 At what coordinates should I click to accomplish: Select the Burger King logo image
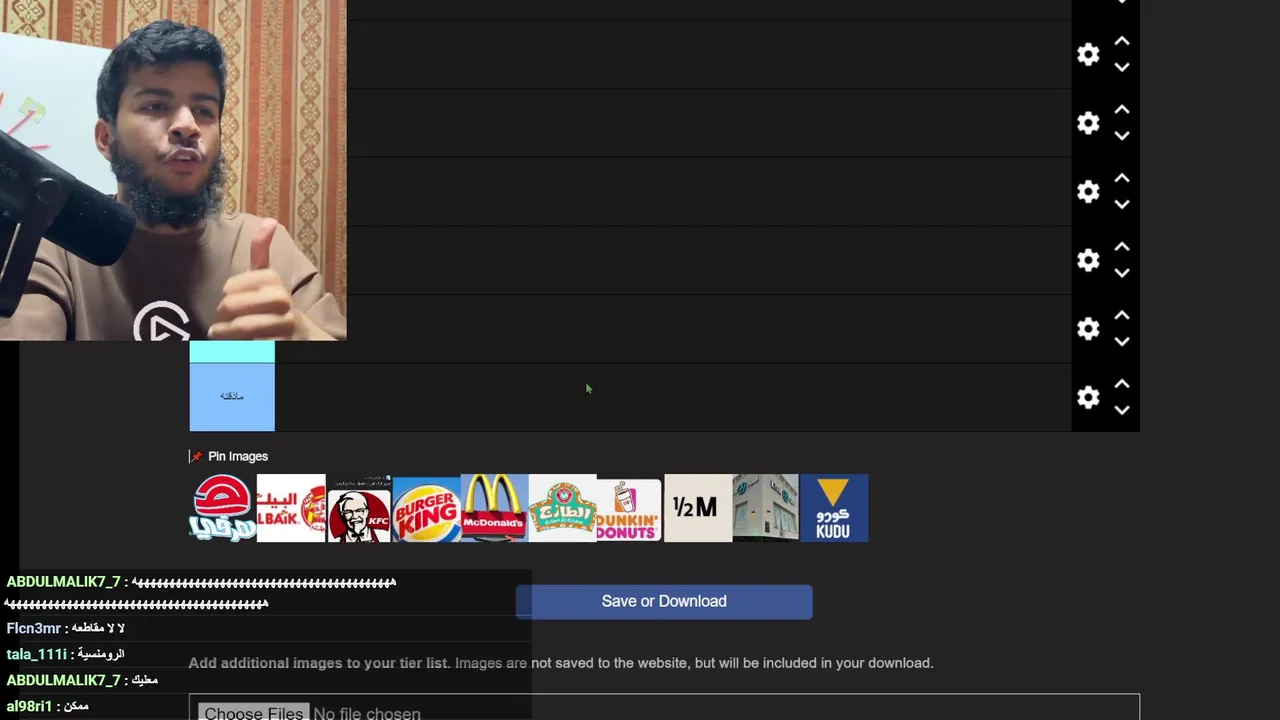[x=427, y=508]
